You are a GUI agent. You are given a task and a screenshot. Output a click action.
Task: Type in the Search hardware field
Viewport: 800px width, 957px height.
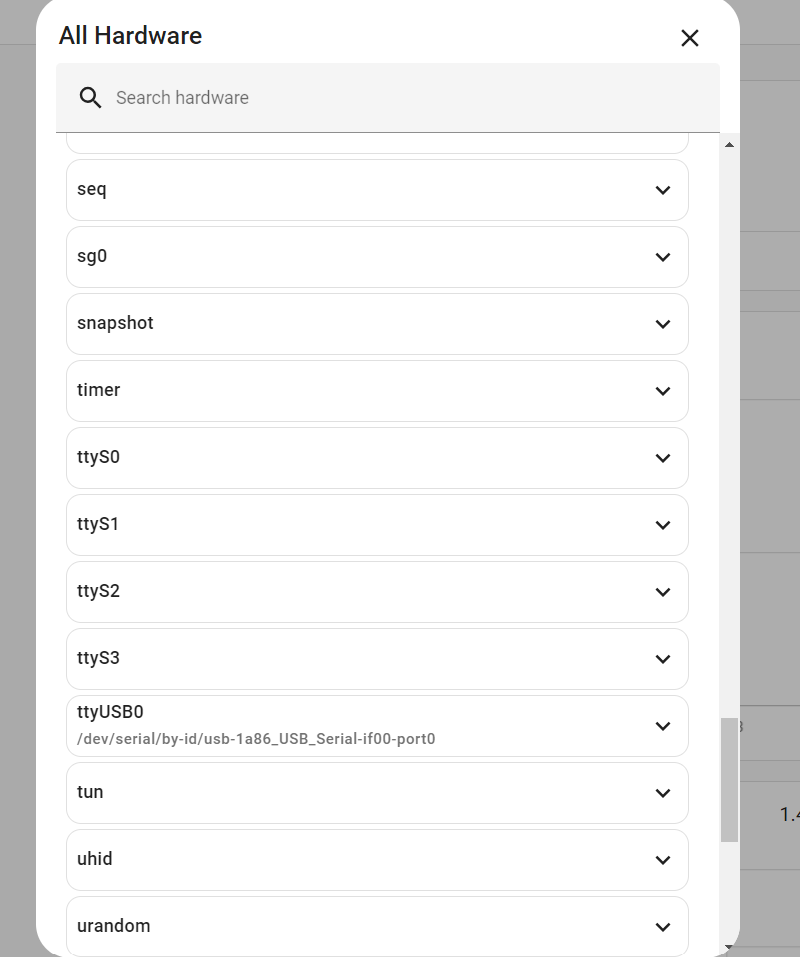[400, 98]
